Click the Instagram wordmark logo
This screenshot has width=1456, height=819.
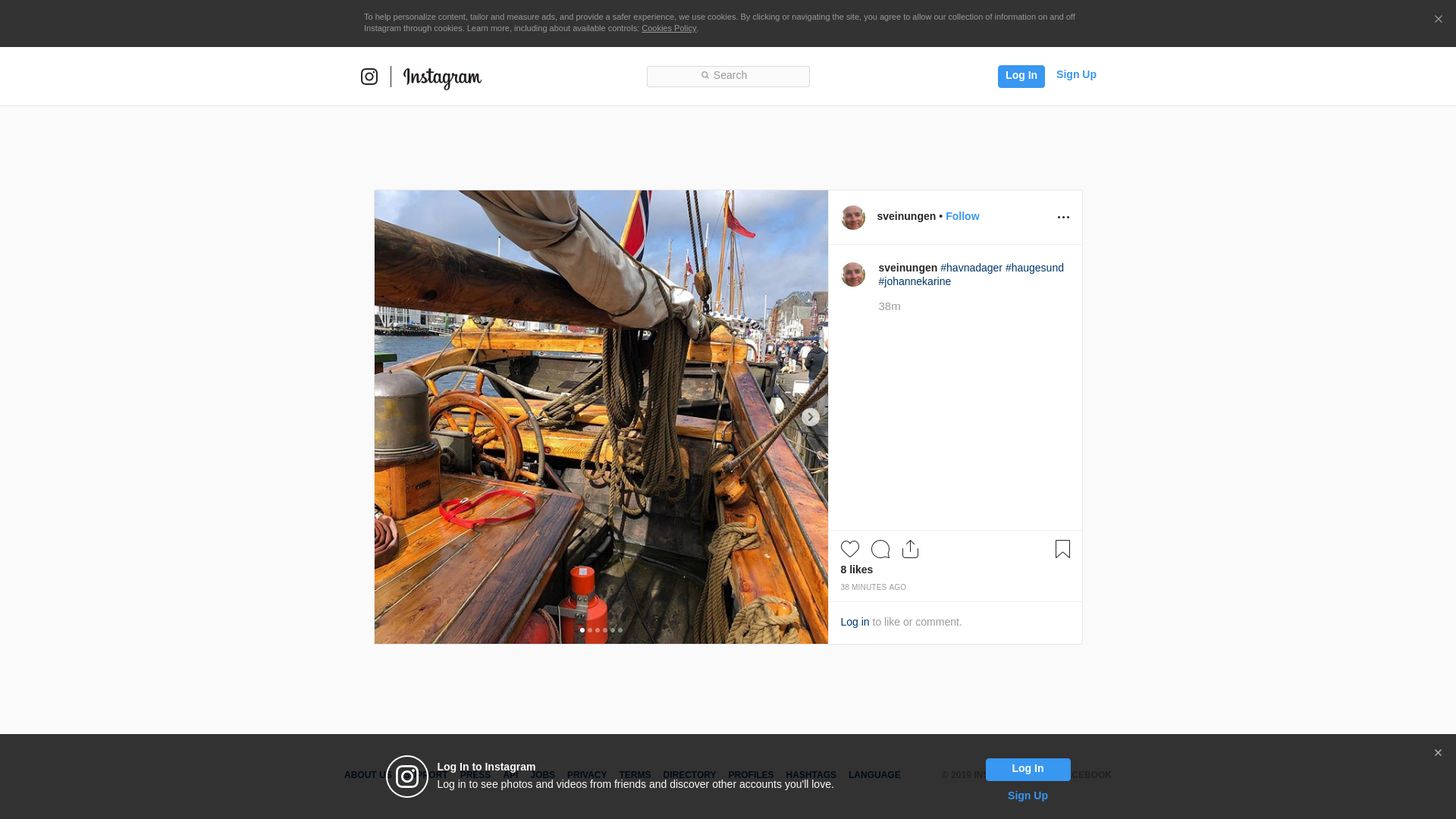tap(442, 77)
